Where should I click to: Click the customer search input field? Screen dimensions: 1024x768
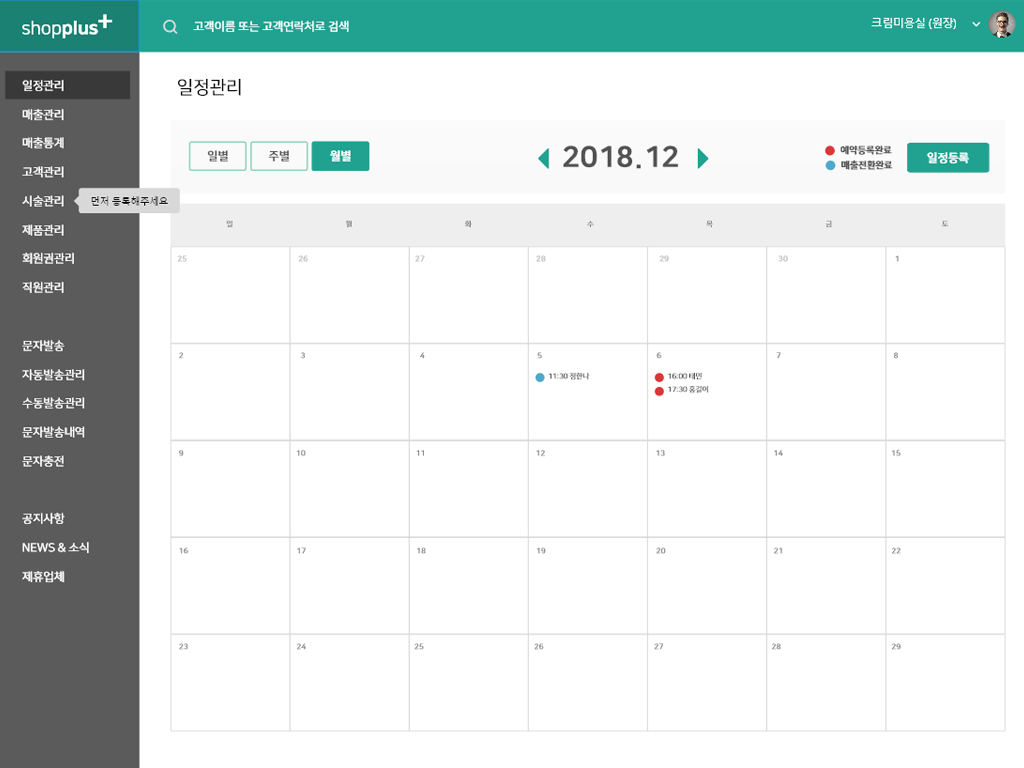pyautogui.click(x=400, y=27)
